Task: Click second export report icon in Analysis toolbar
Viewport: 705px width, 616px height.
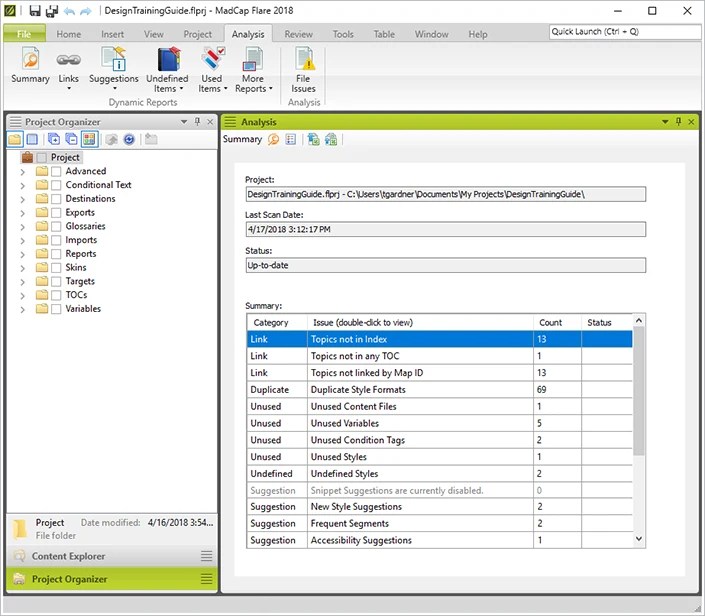Action: pyautogui.click(x=331, y=139)
